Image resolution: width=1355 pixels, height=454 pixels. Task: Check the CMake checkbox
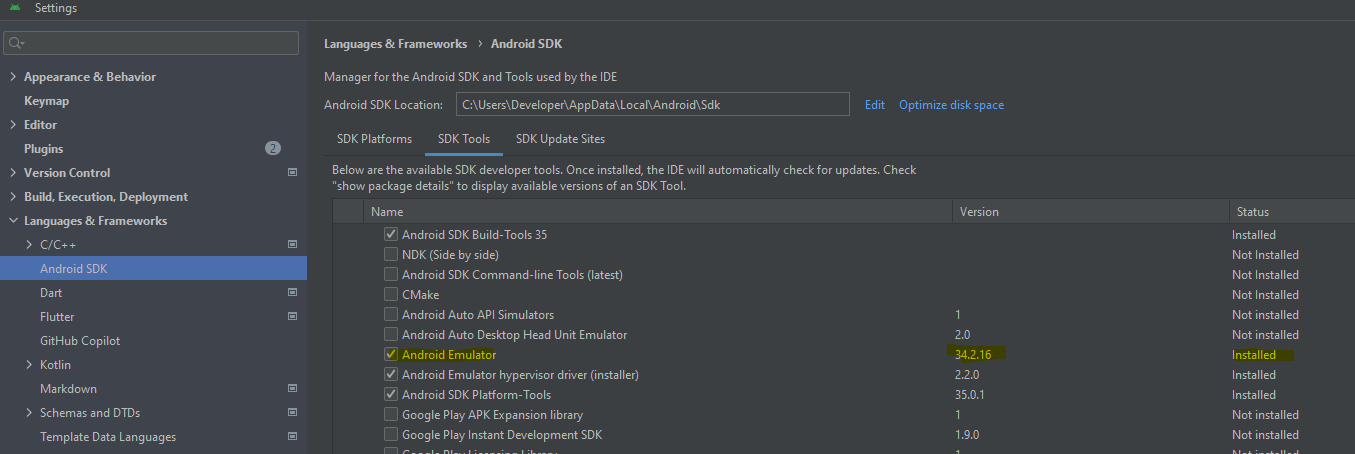tap(391, 295)
